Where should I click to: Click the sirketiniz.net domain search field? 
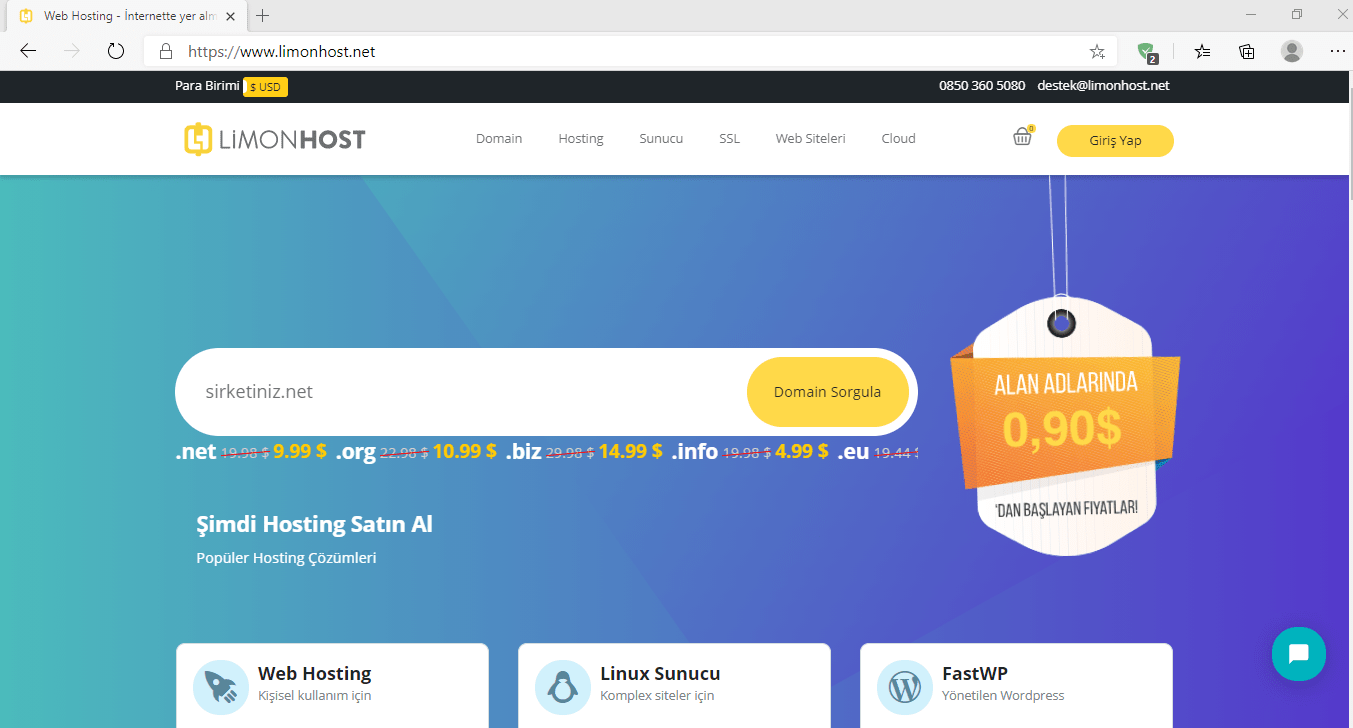(x=460, y=392)
